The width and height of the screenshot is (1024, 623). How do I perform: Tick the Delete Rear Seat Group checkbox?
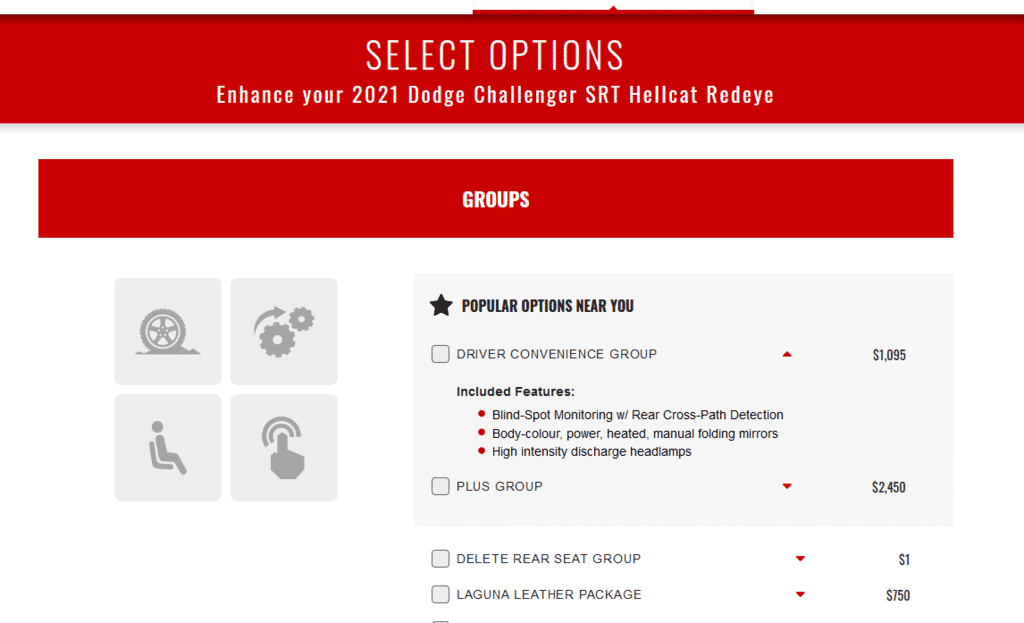click(440, 559)
